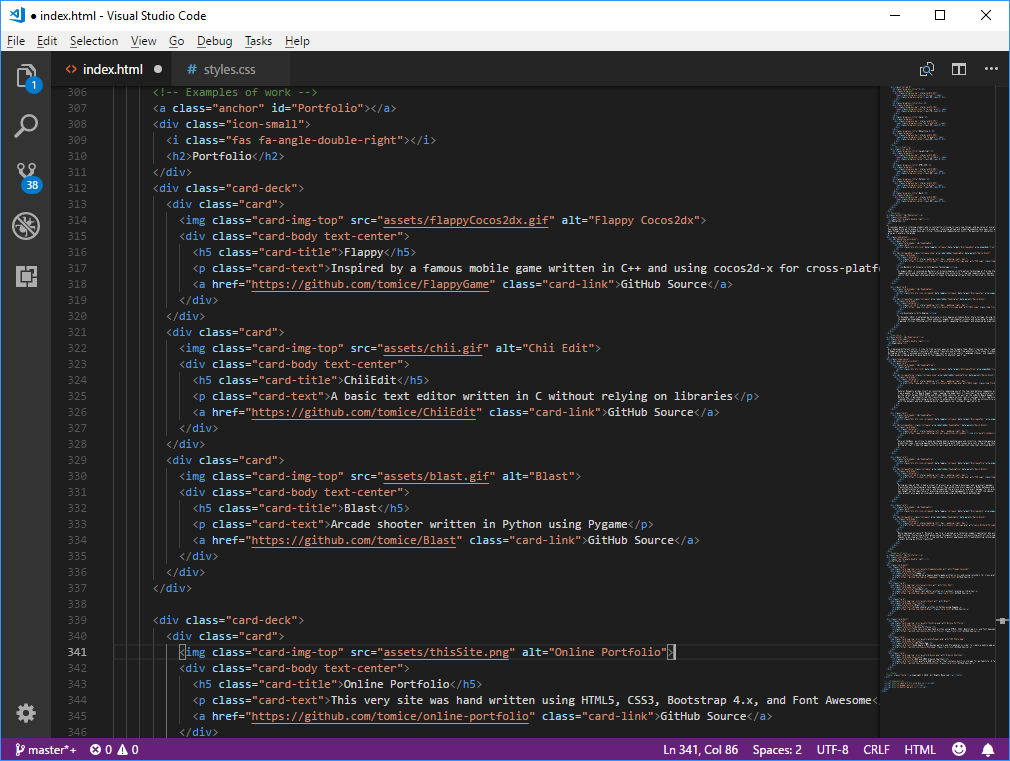Change language mode HTML
This screenshot has width=1010, height=761.
click(920, 749)
